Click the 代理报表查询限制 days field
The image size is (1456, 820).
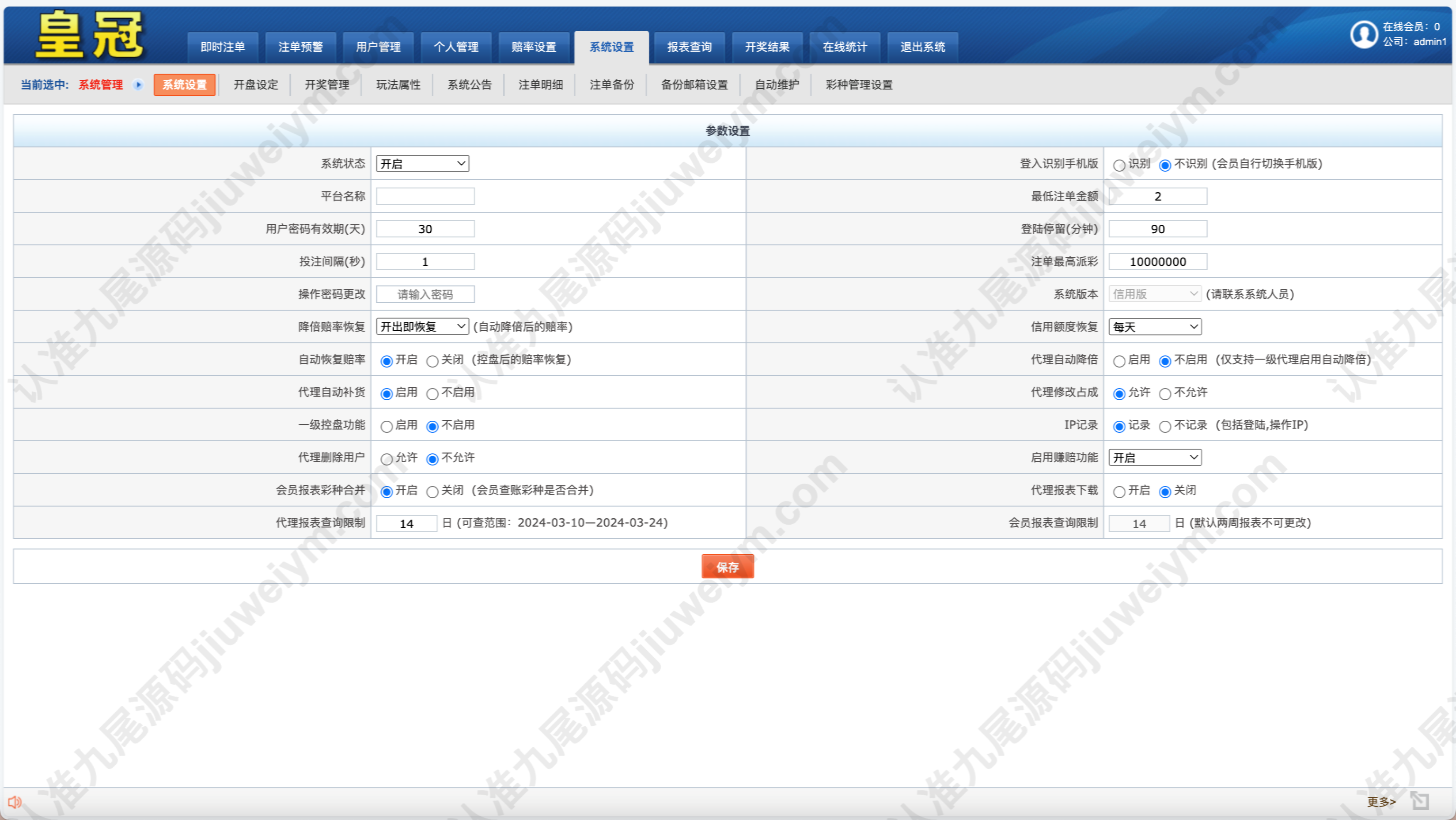click(406, 523)
